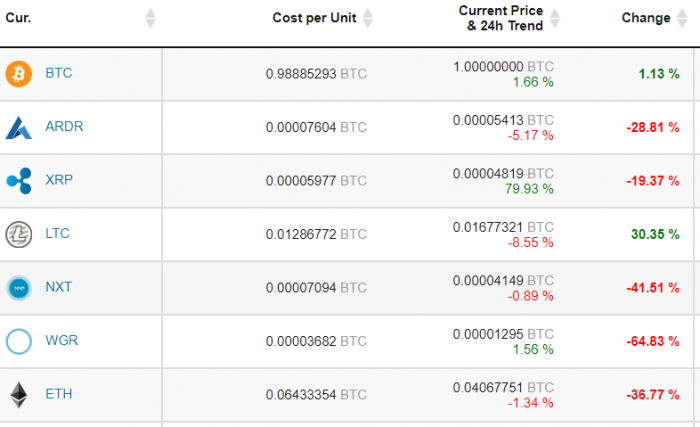Viewport: 700px width, 427px height.
Task: Sort by Change column arrows
Action: pyautogui.click(x=682, y=18)
